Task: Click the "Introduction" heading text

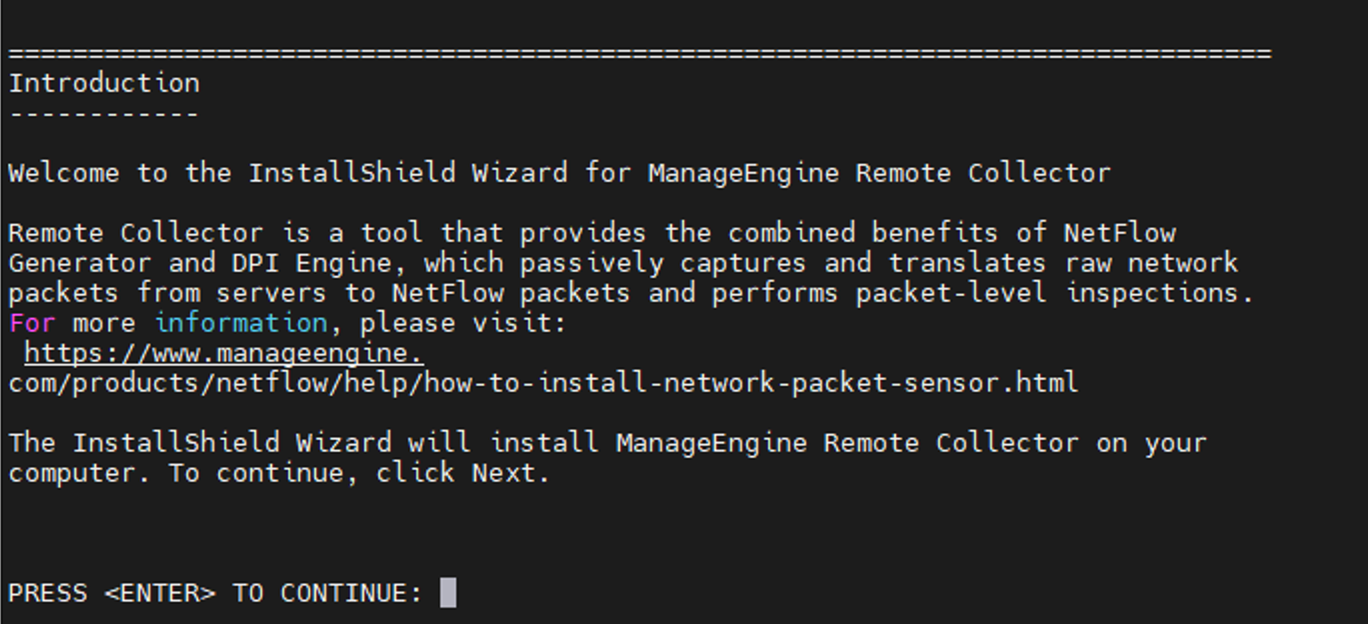Action: (104, 83)
